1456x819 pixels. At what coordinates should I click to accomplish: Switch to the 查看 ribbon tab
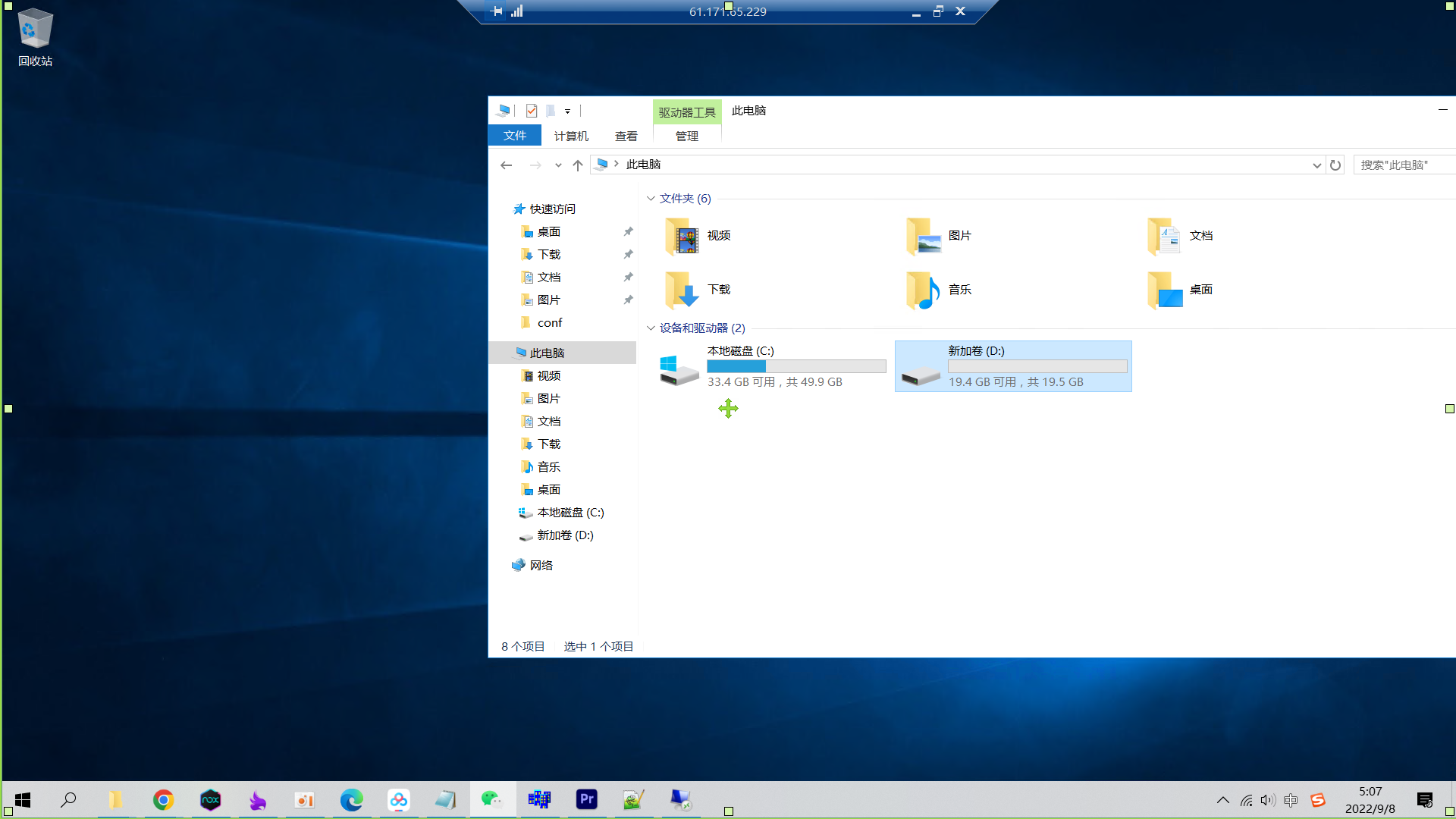pos(626,136)
